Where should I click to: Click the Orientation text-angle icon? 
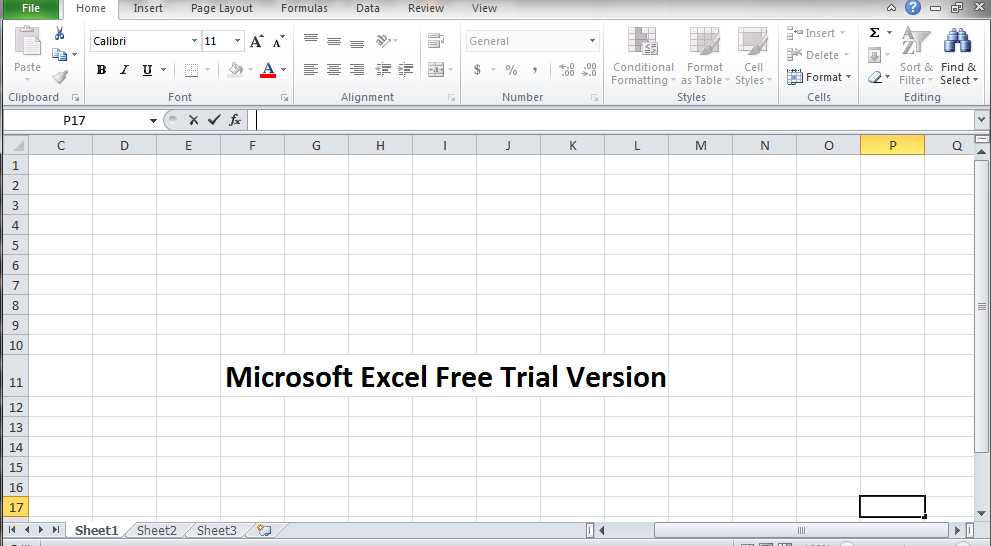pyautogui.click(x=383, y=41)
